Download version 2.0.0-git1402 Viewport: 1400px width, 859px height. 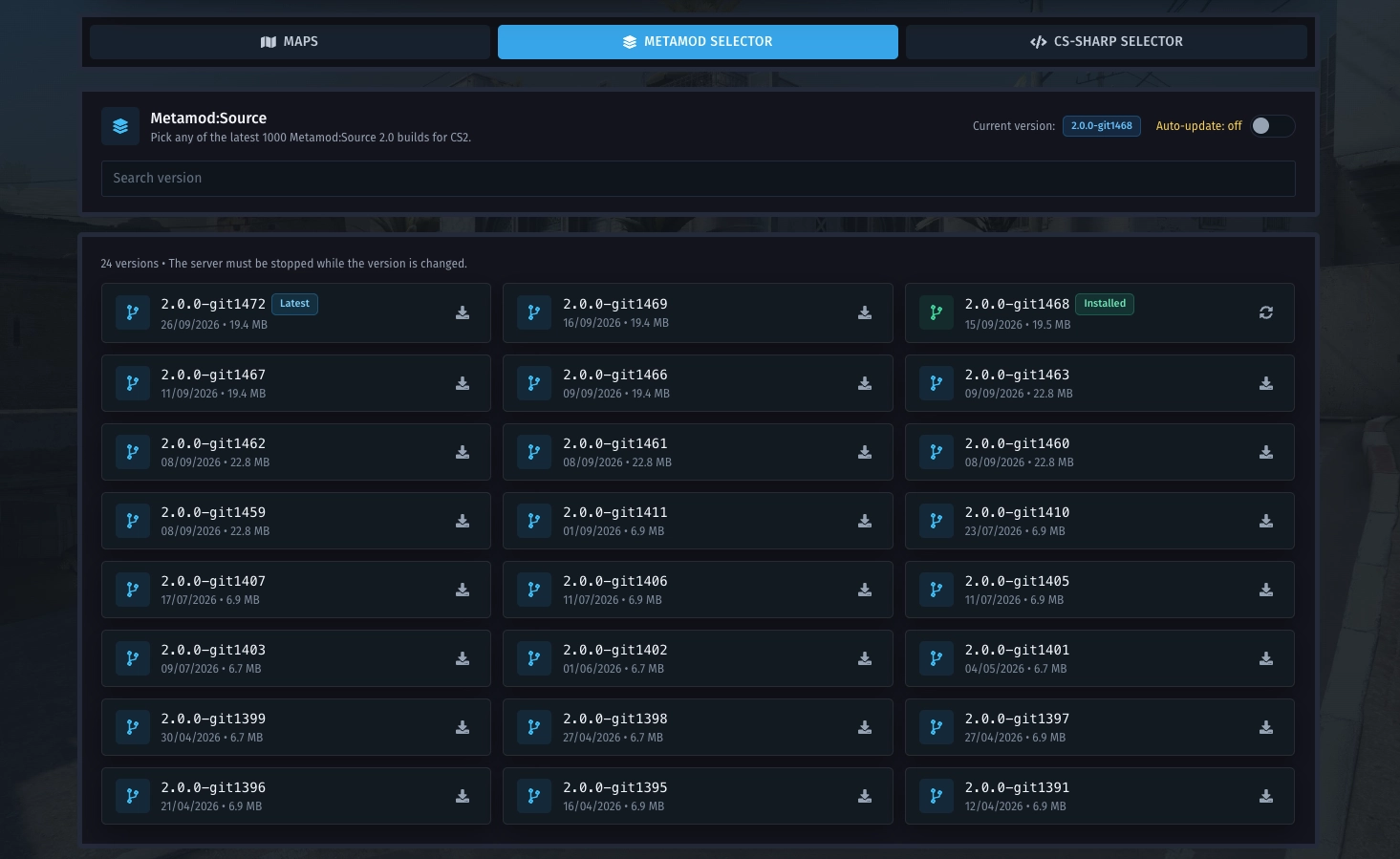tap(865, 658)
